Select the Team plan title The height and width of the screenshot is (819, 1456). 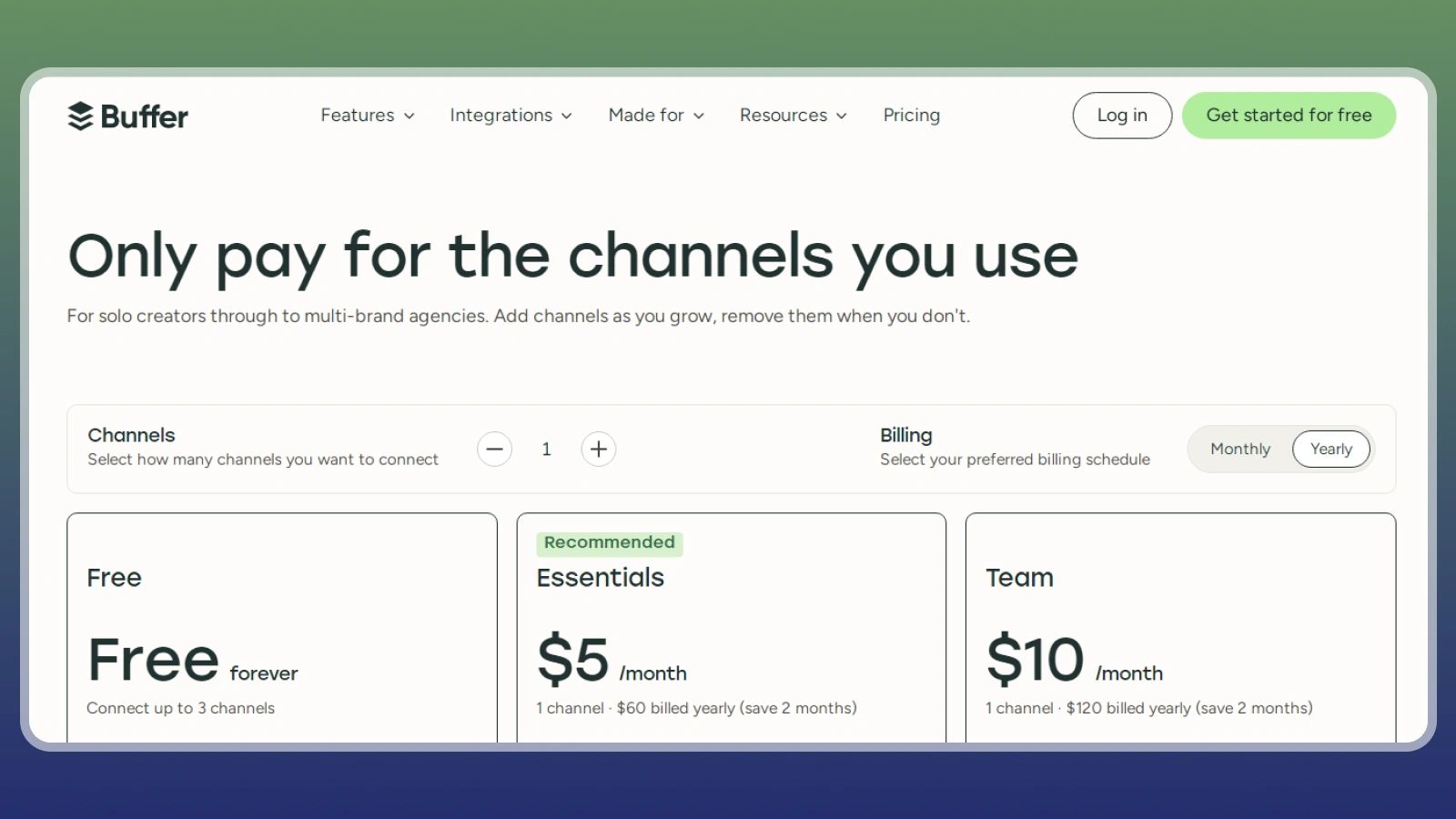coord(1019,578)
